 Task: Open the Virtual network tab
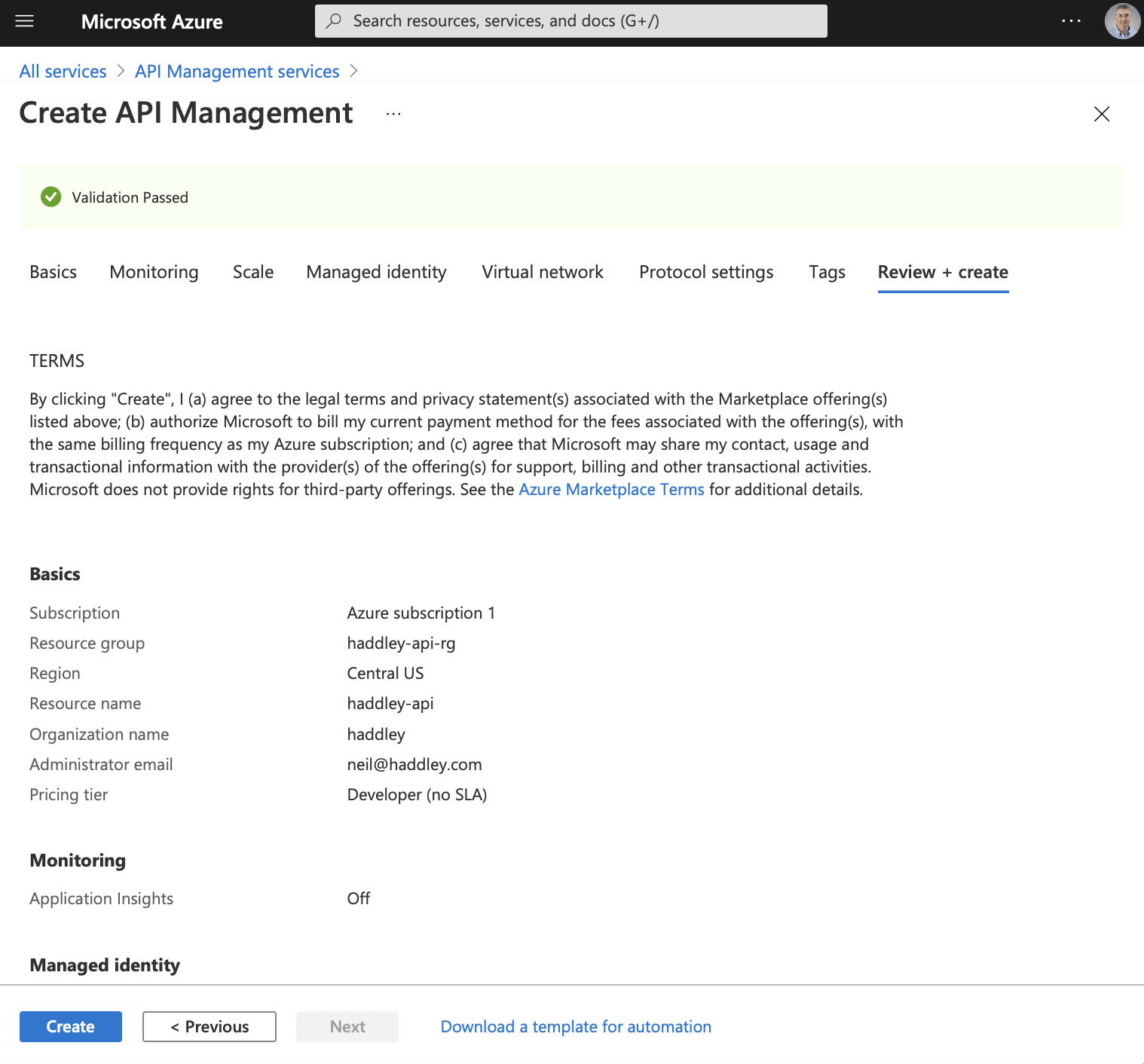[x=543, y=272]
